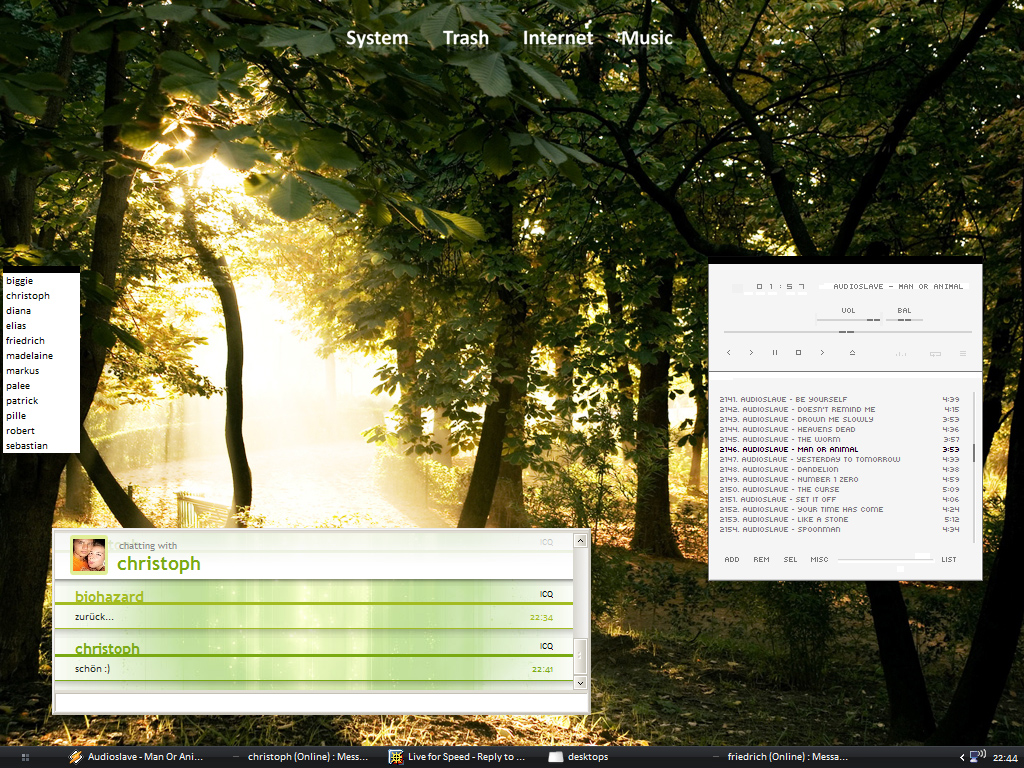This screenshot has width=1024, height=768.
Task: Select contact sebastian in the buddy list
Action: point(41,446)
